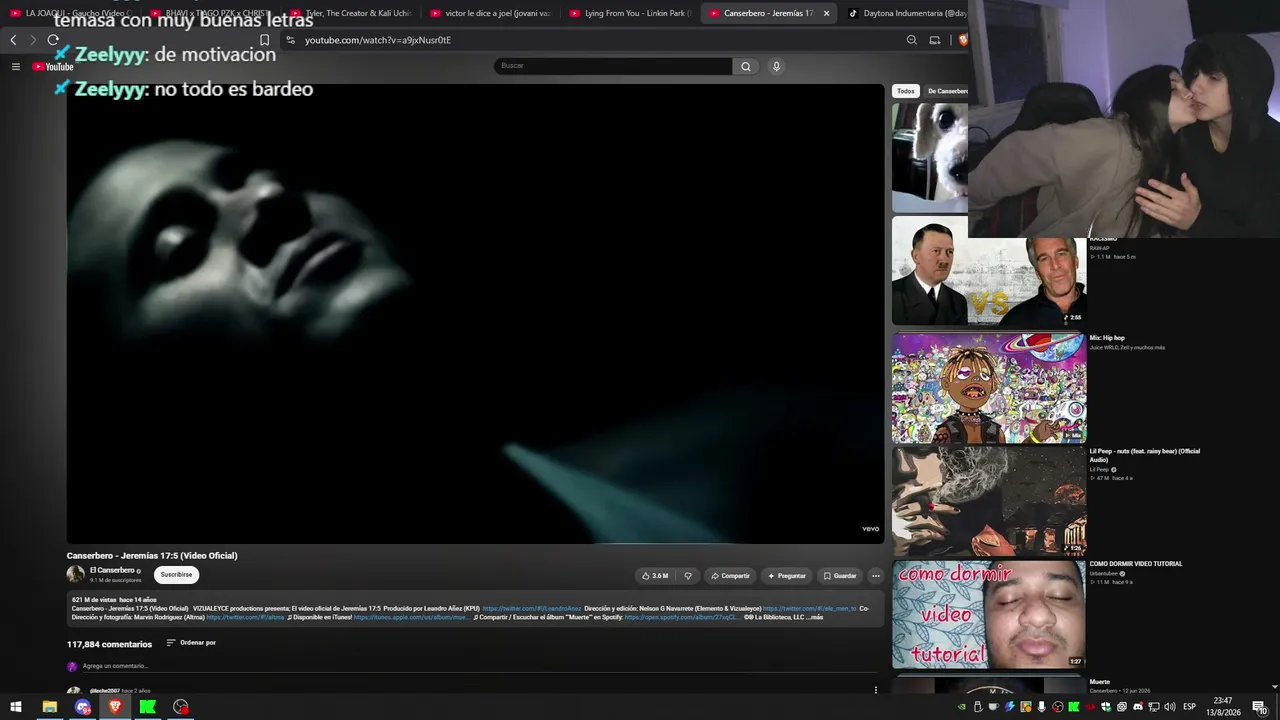Click the tray microphone icon
The image size is (1280, 720).
pos(1042,707)
